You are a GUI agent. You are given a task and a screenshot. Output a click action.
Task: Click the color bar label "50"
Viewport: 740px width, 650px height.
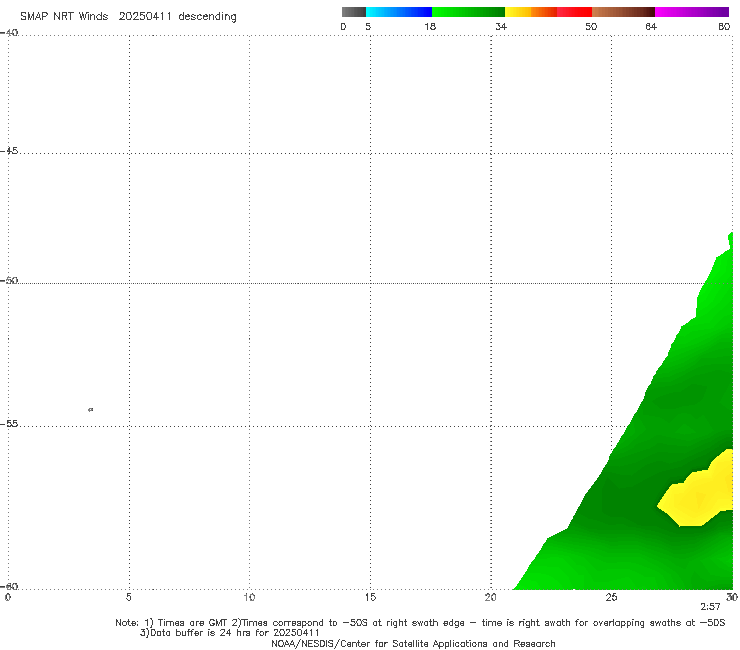tap(591, 26)
